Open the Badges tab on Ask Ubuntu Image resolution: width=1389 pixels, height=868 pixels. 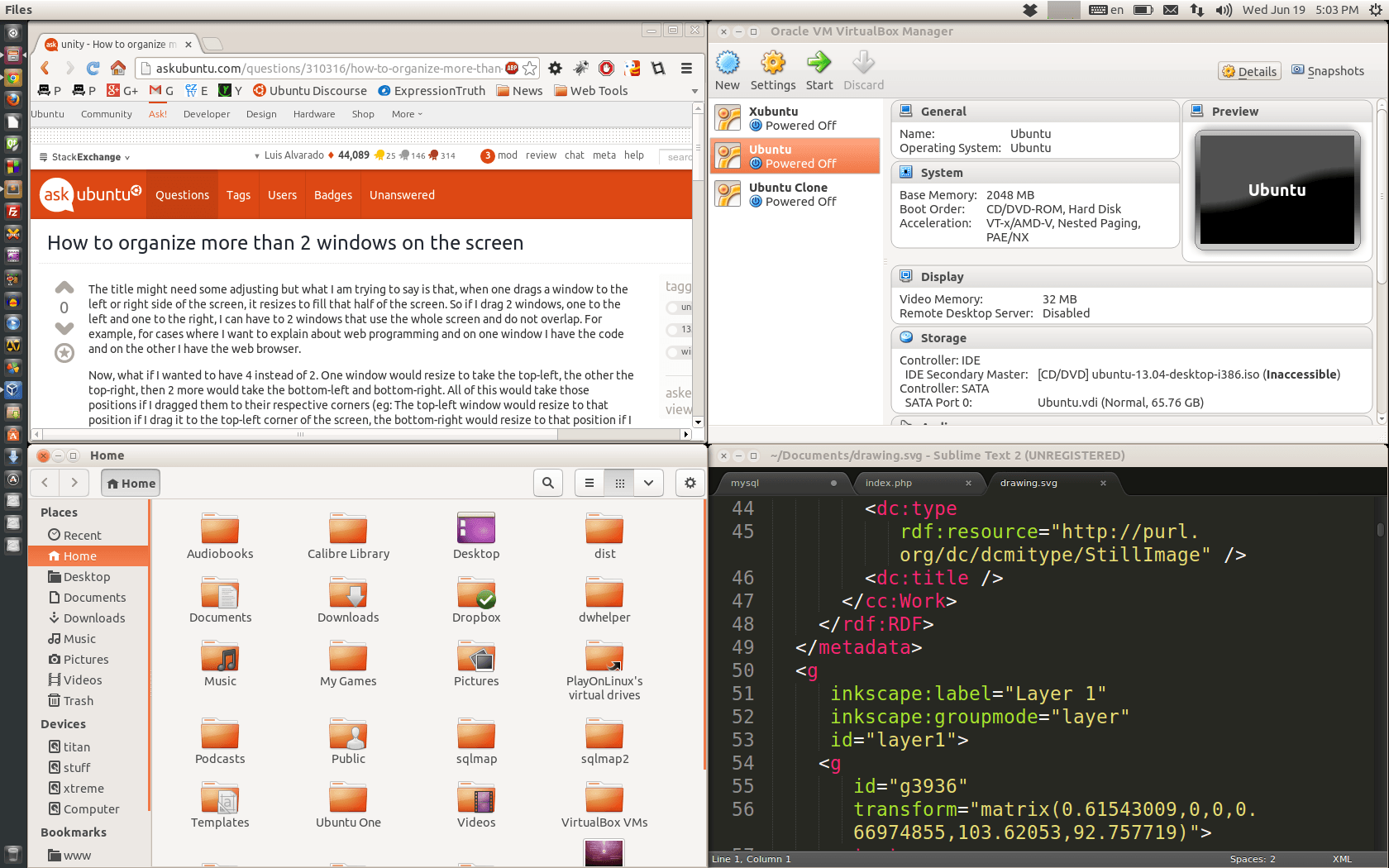(x=333, y=195)
